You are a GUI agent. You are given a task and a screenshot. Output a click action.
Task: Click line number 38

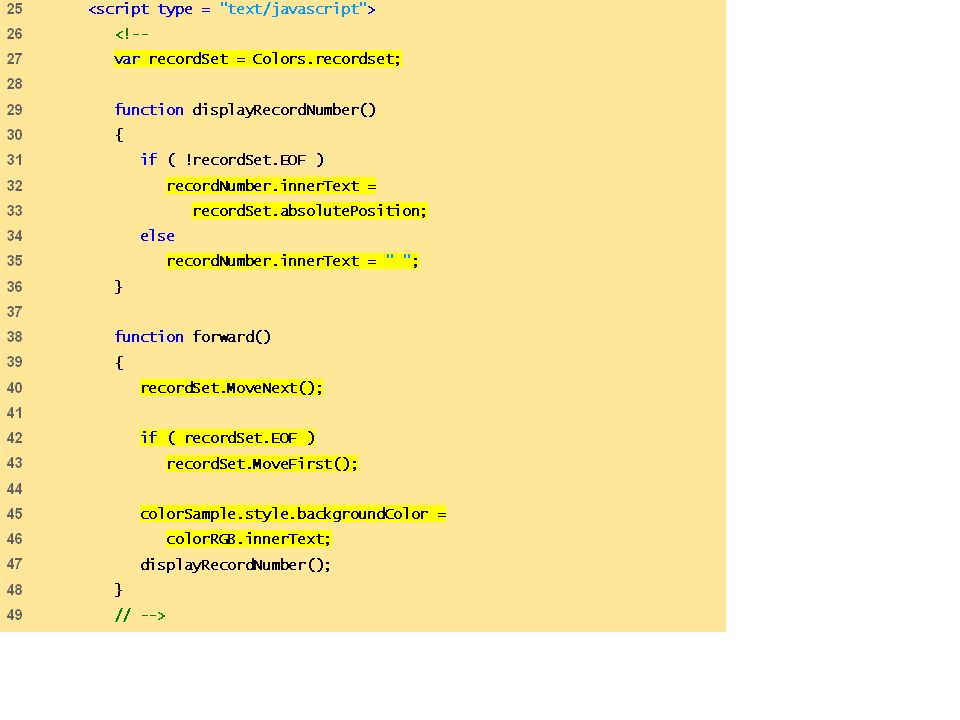tap(14, 337)
